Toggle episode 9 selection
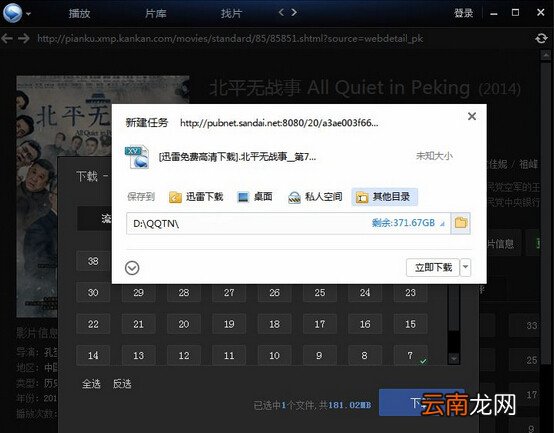The height and width of the screenshot is (433, 554). pos(319,355)
